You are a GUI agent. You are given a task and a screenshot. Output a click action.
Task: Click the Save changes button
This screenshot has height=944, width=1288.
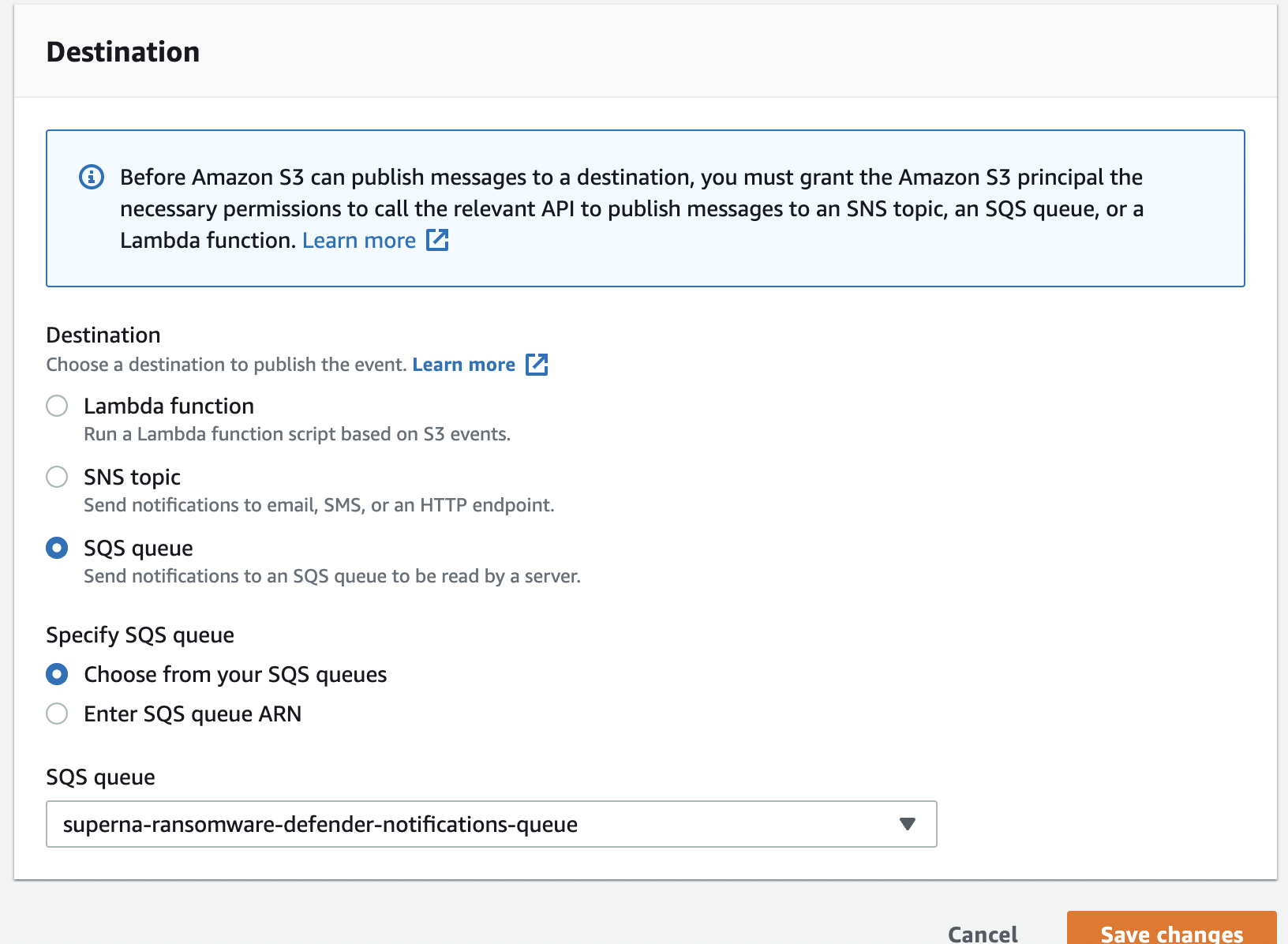pos(1171,933)
